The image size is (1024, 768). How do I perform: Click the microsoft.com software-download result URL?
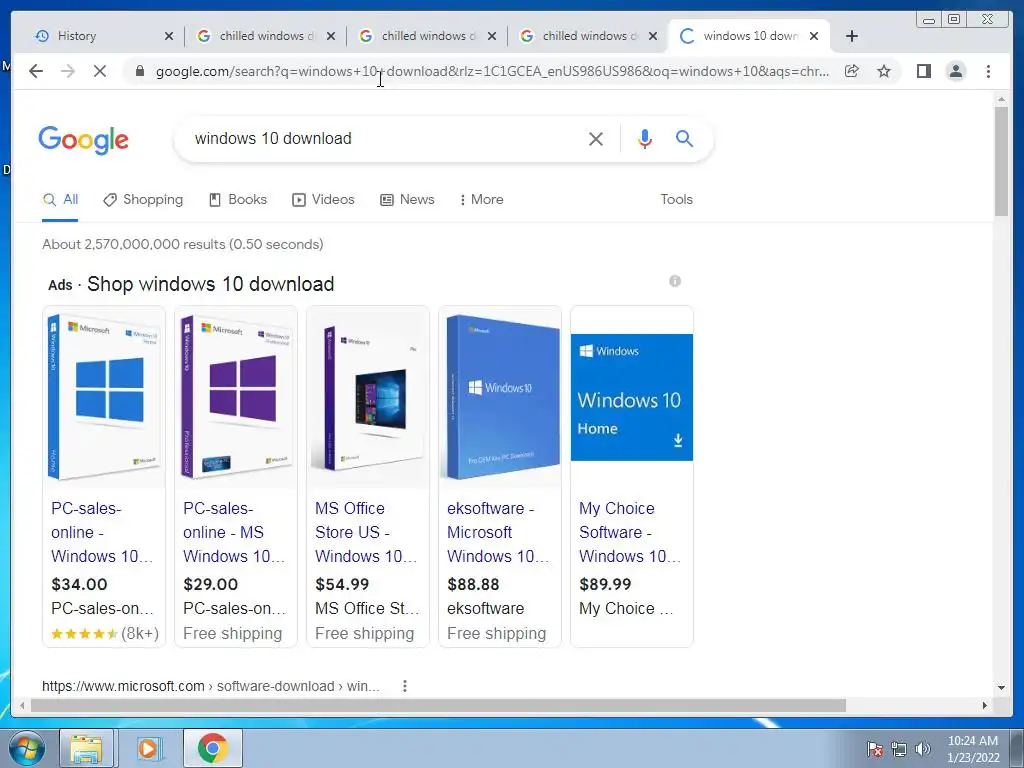point(210,686)
